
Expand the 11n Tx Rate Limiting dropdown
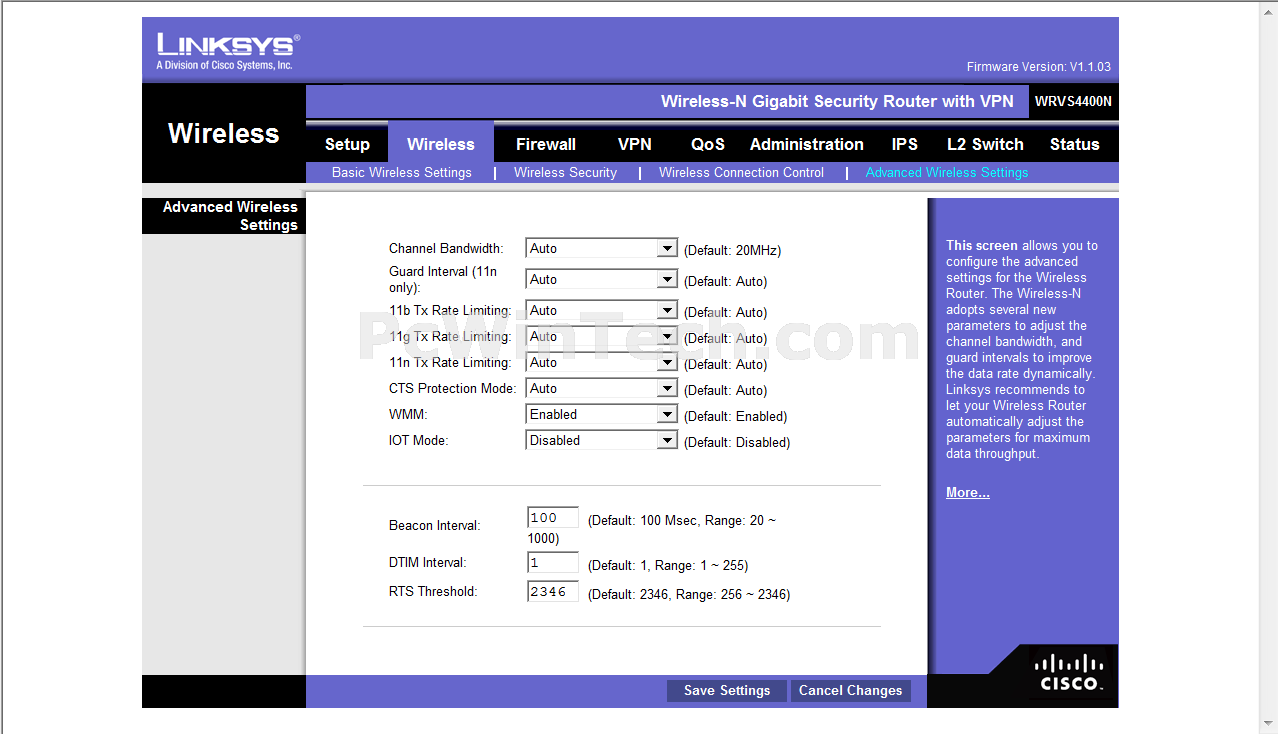coord(602,363)
